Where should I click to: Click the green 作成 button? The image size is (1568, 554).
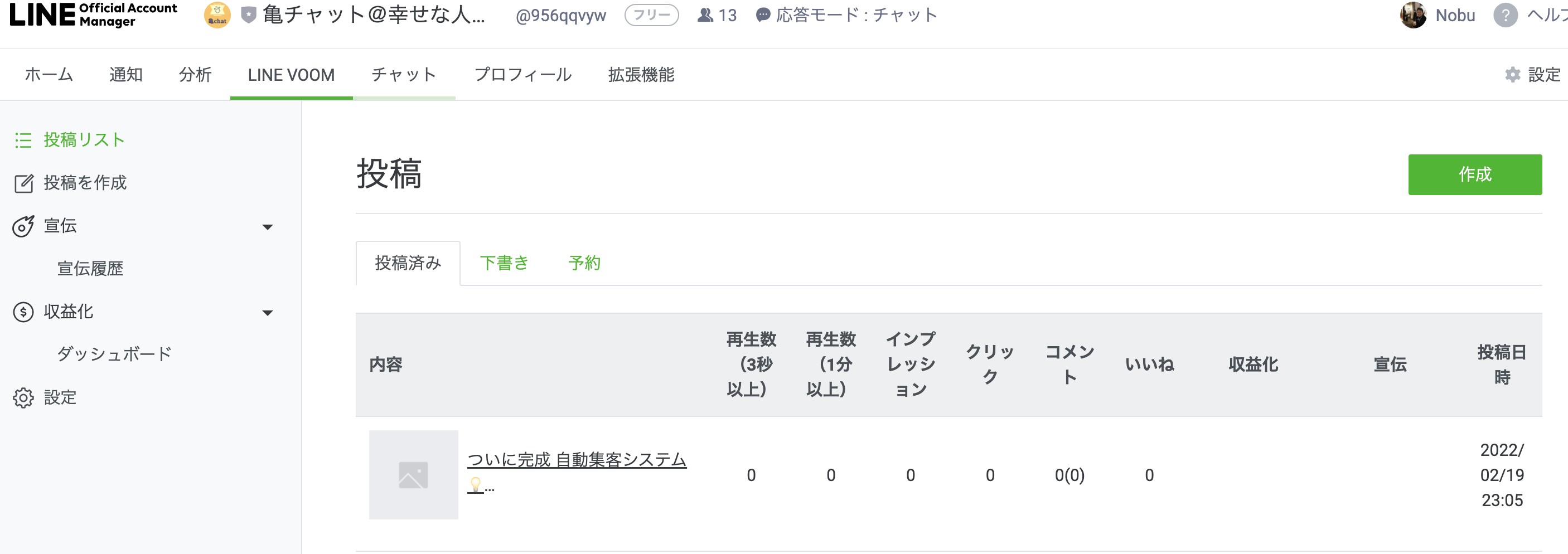point(1475,174)
